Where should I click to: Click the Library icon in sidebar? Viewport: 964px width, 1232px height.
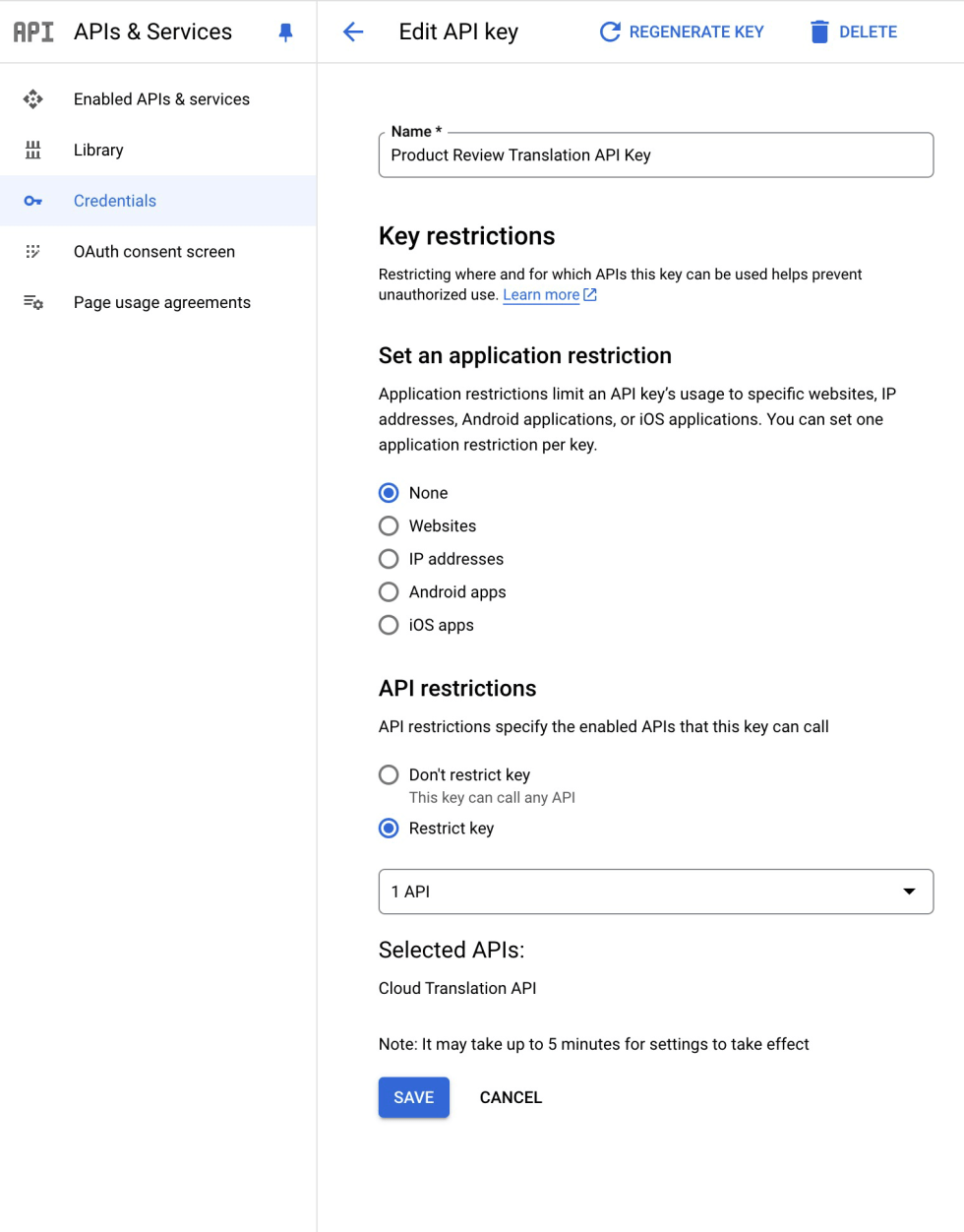33,150
